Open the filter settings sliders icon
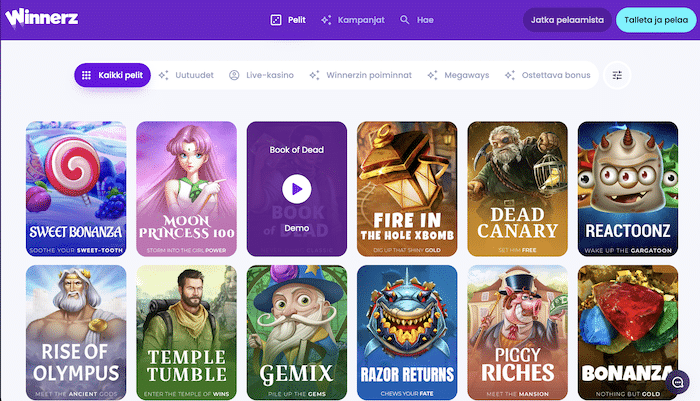The width and height of the screenshot is (700, 401). point(617,75)
